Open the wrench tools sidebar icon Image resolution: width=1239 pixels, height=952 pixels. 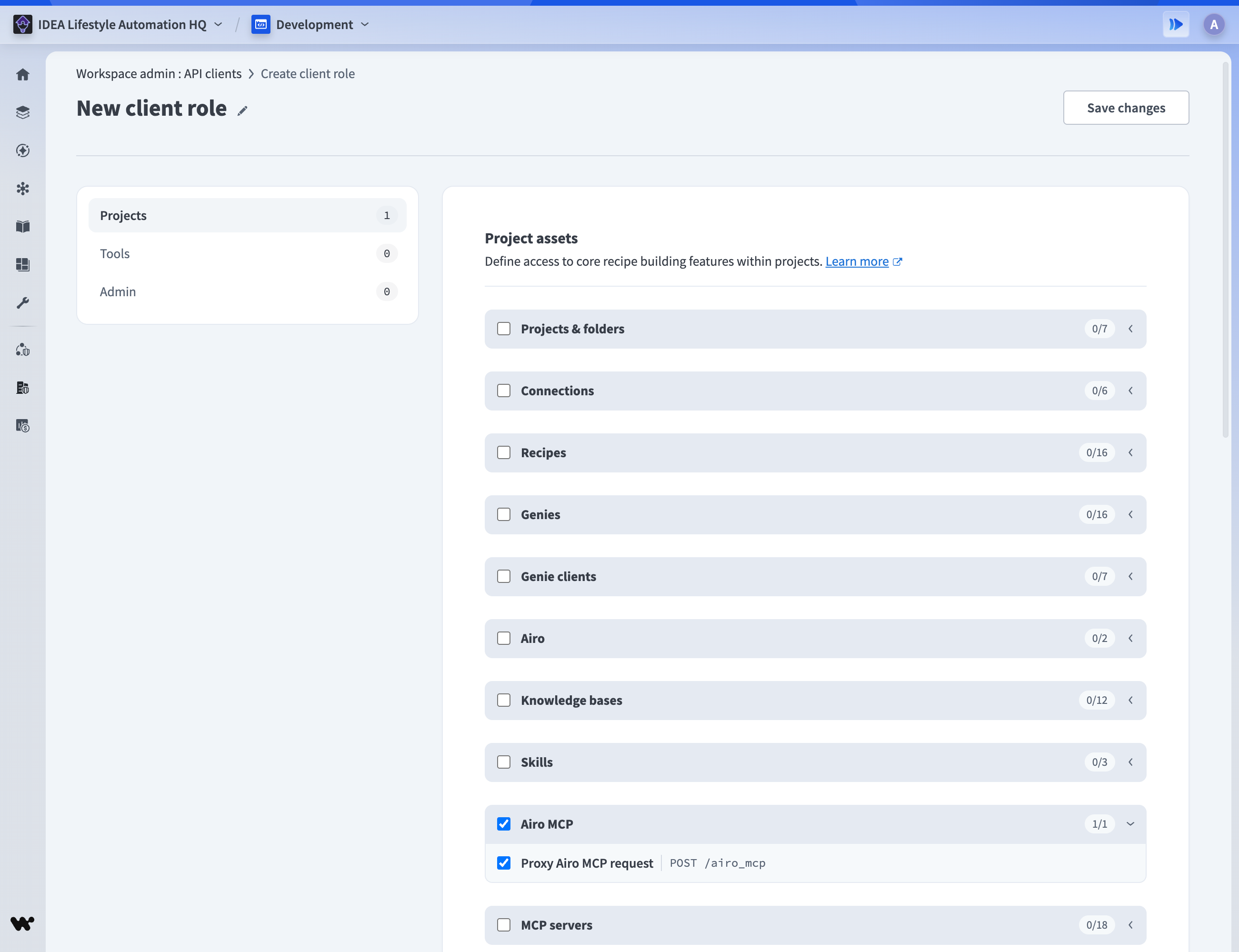23,302
